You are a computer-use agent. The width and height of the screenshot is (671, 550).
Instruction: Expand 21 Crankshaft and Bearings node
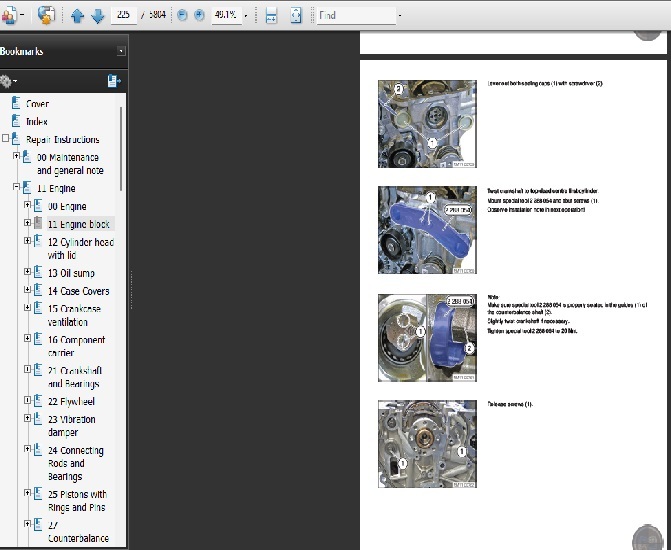27,369
